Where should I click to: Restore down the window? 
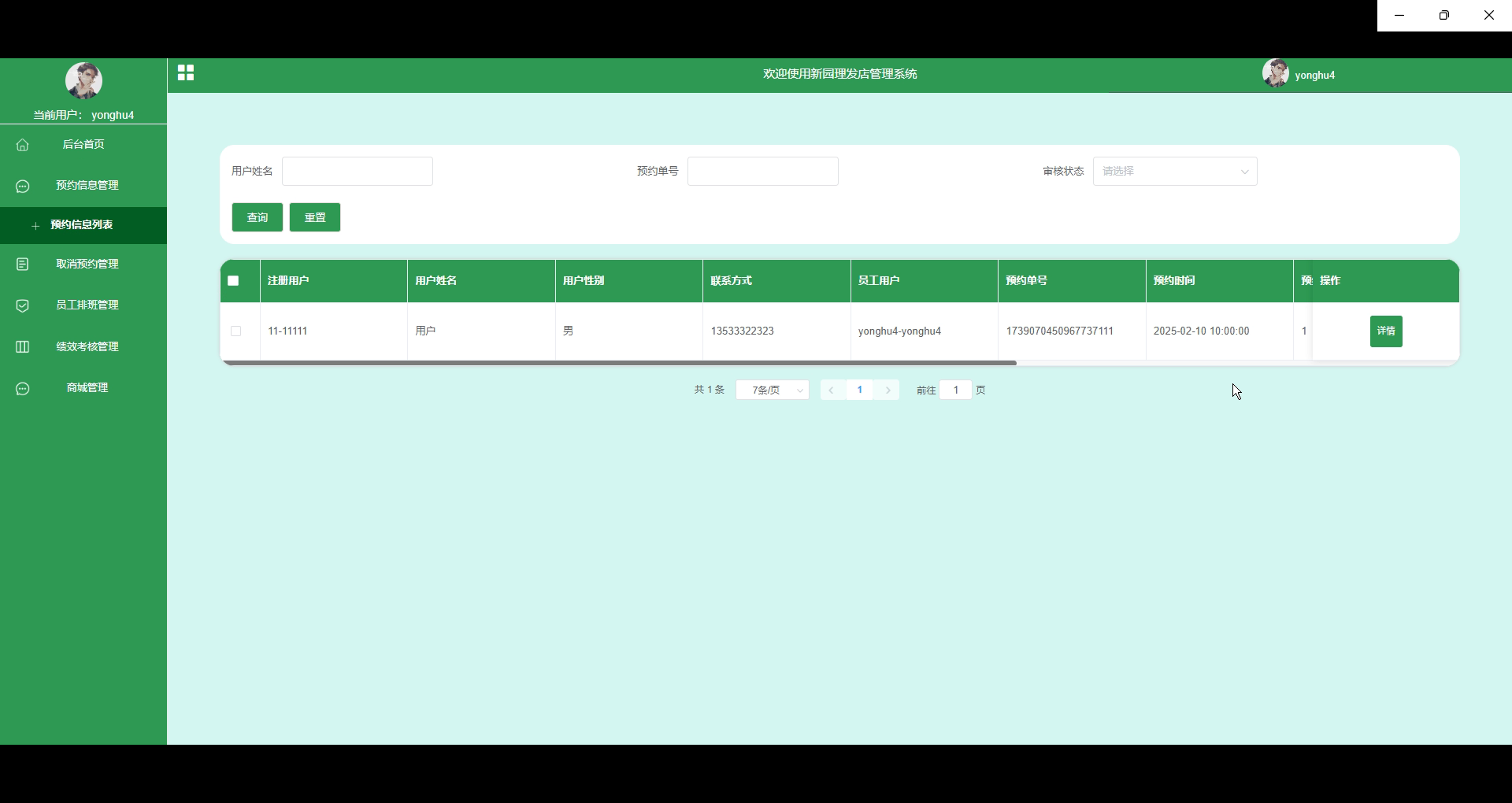1444,16
